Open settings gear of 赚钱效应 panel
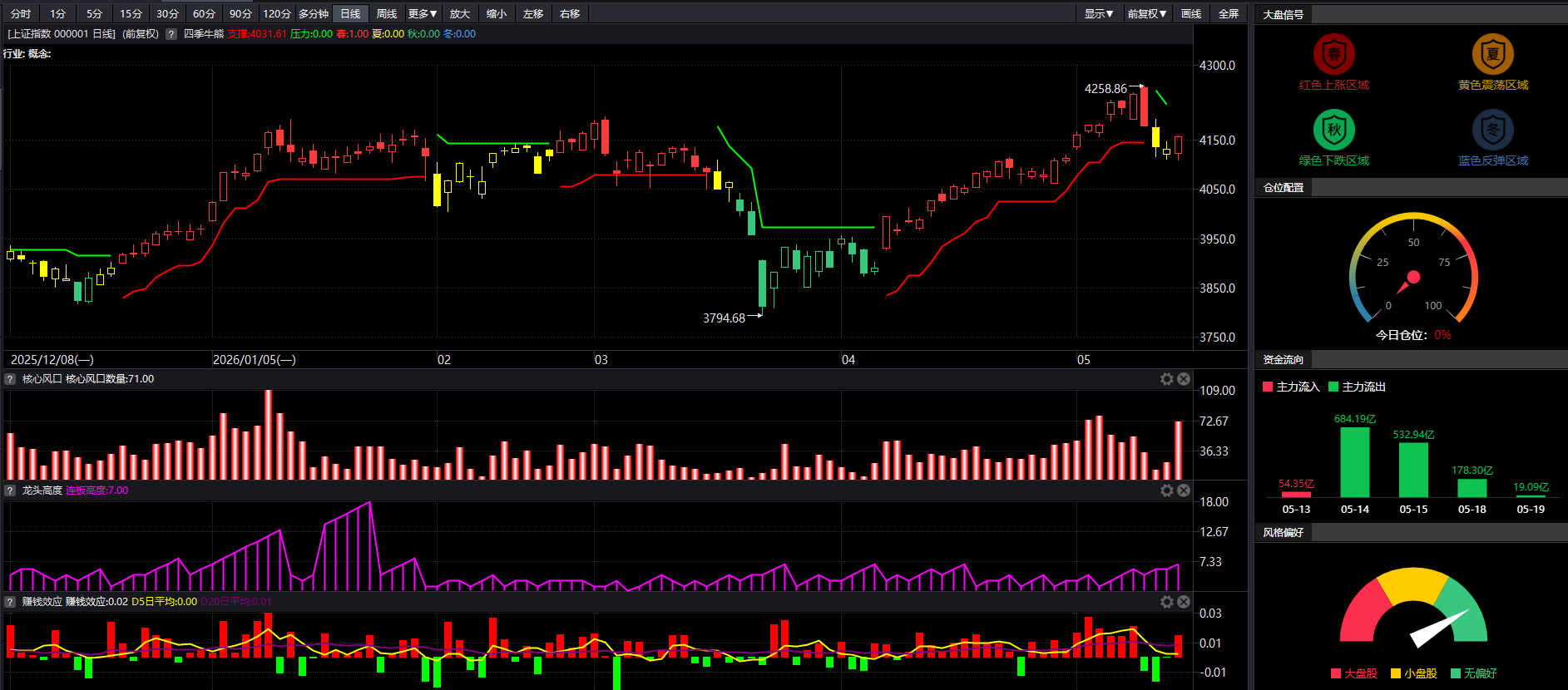Image resolution: width=1568 pixels, height=690 pixels. point(1167,602)
